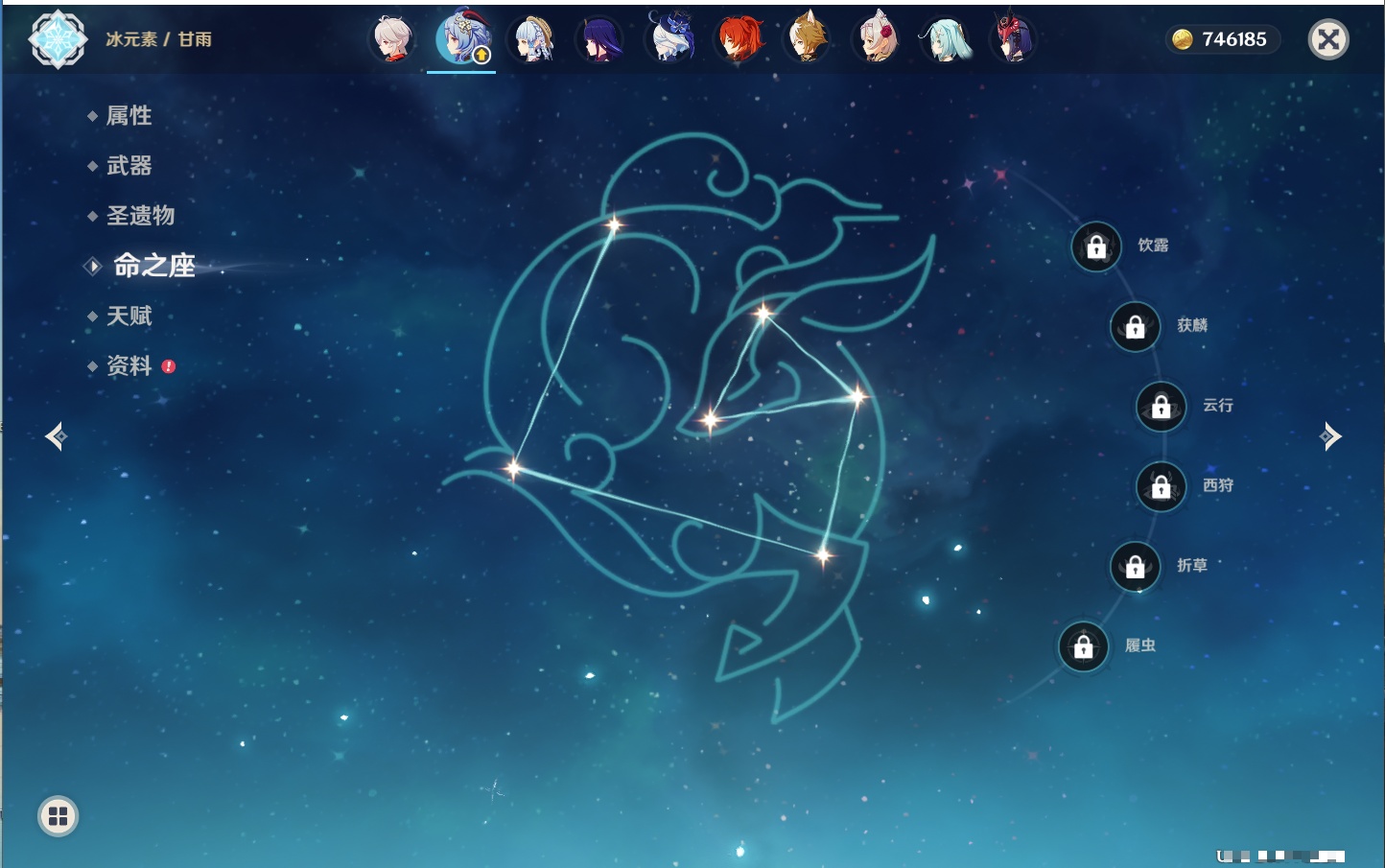Click the 云行 constellation label
Image resolution: width=1385 pixels, height=868 pixels.
point(1218,406)
